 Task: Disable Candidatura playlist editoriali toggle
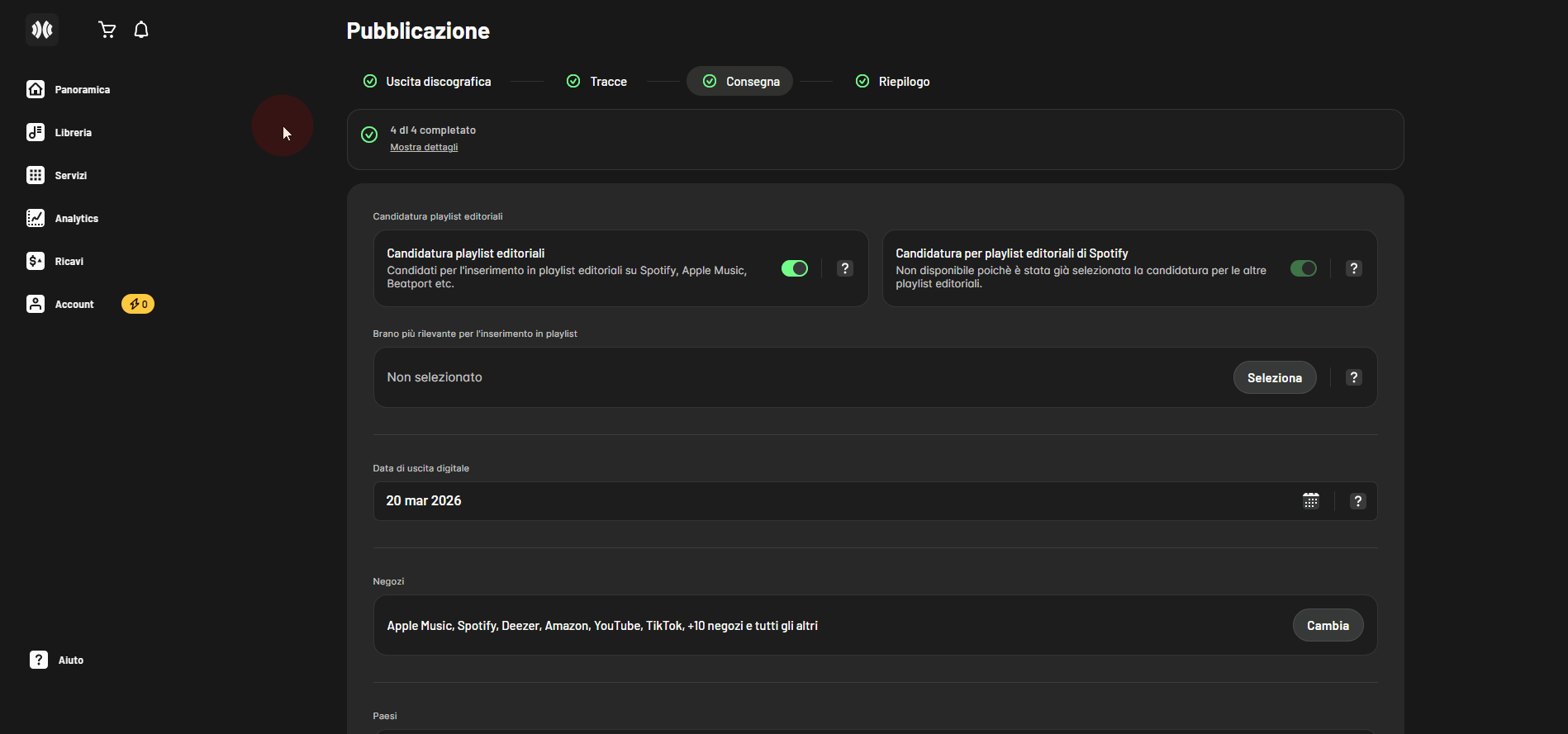(x=795, y=269)
